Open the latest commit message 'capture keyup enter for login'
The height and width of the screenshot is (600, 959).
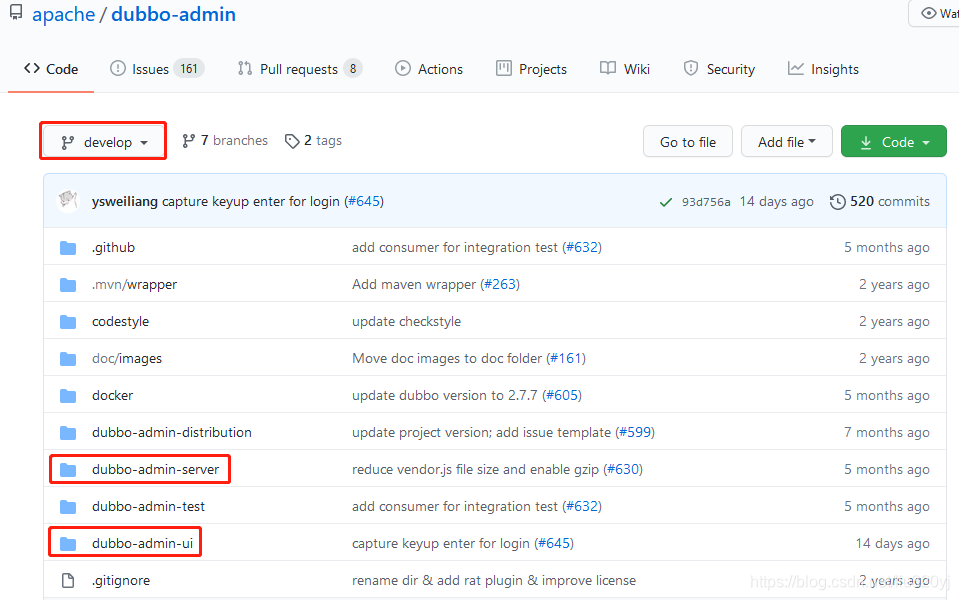coord(250,201)
